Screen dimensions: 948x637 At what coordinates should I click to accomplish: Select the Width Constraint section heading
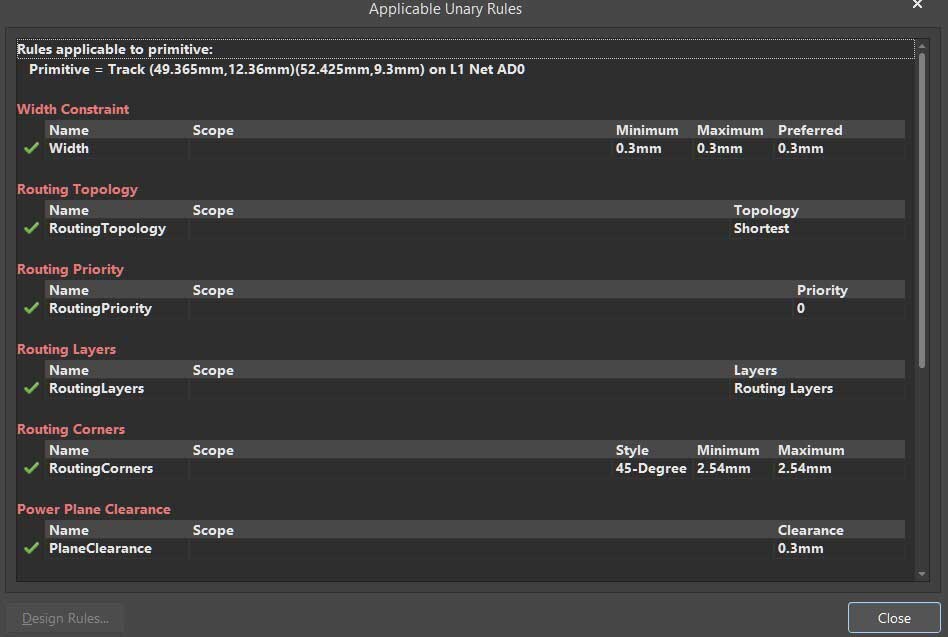click(73, 109)
